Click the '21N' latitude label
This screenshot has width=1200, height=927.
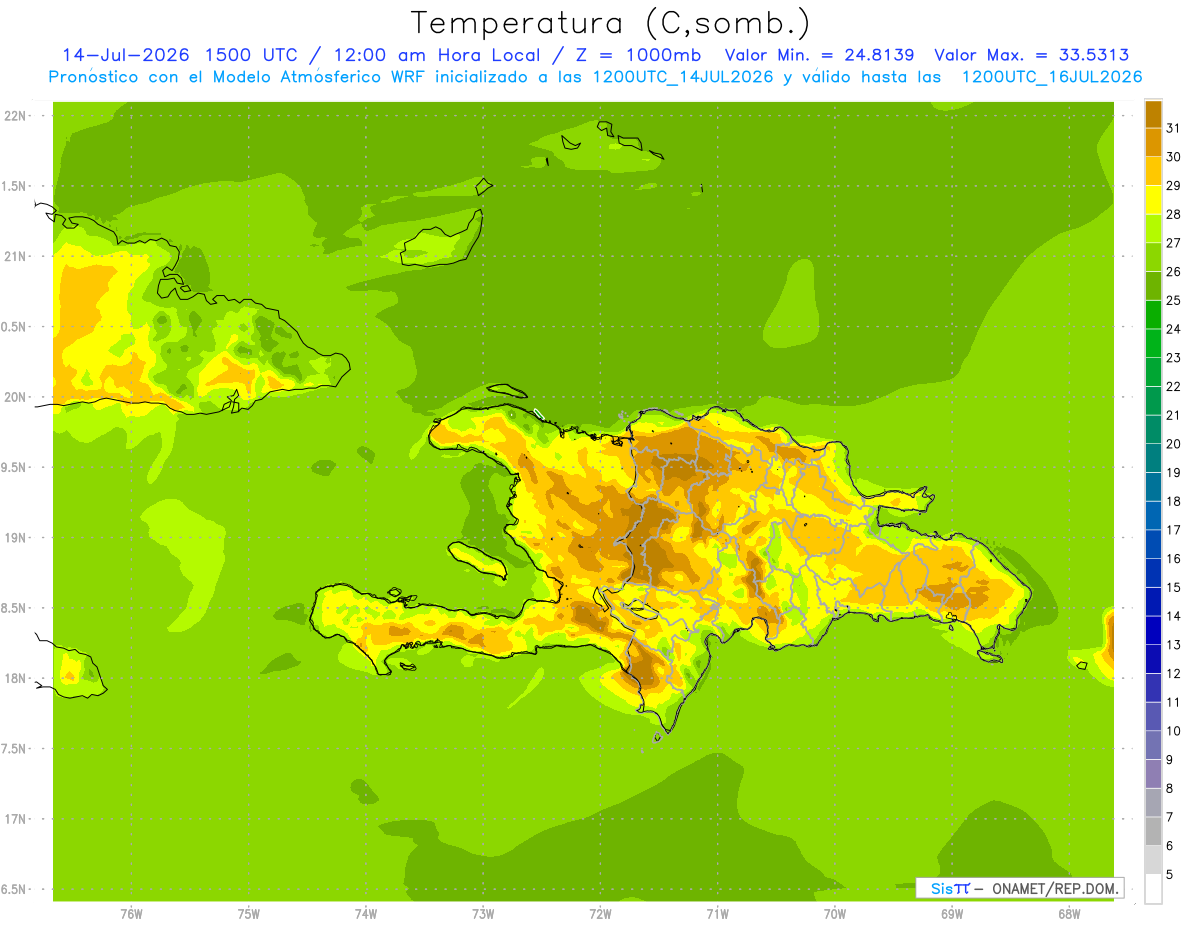point(16,256)
